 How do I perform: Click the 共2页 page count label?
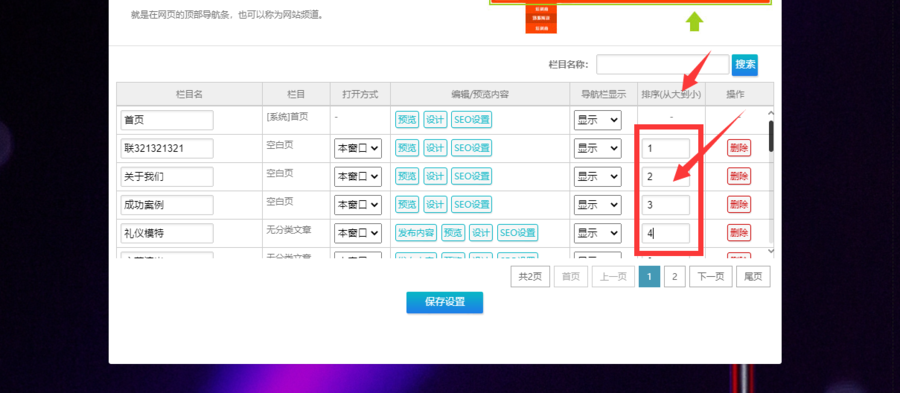[x=530, y=277]
